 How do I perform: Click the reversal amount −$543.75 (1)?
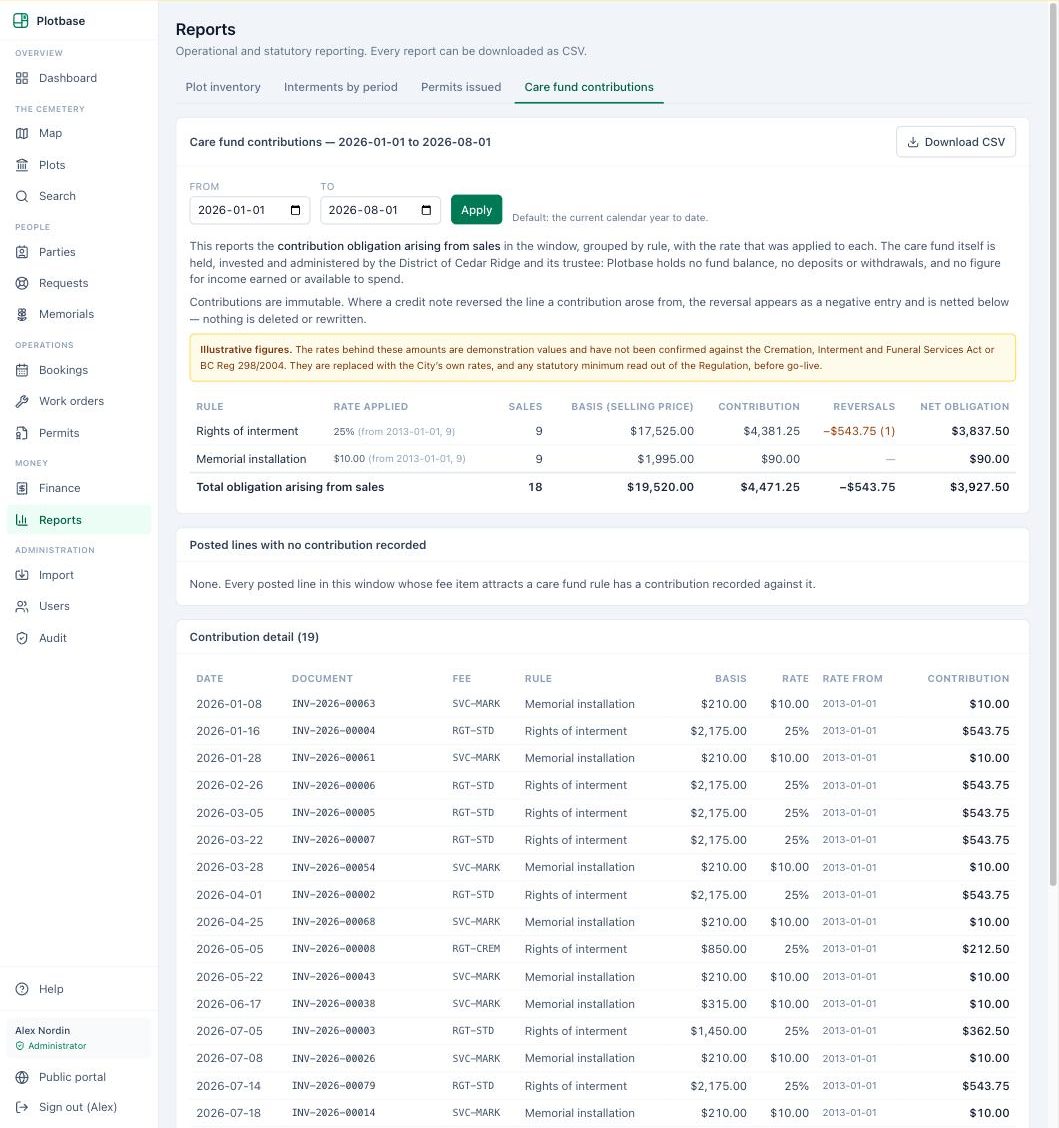[x=859, y=431]
